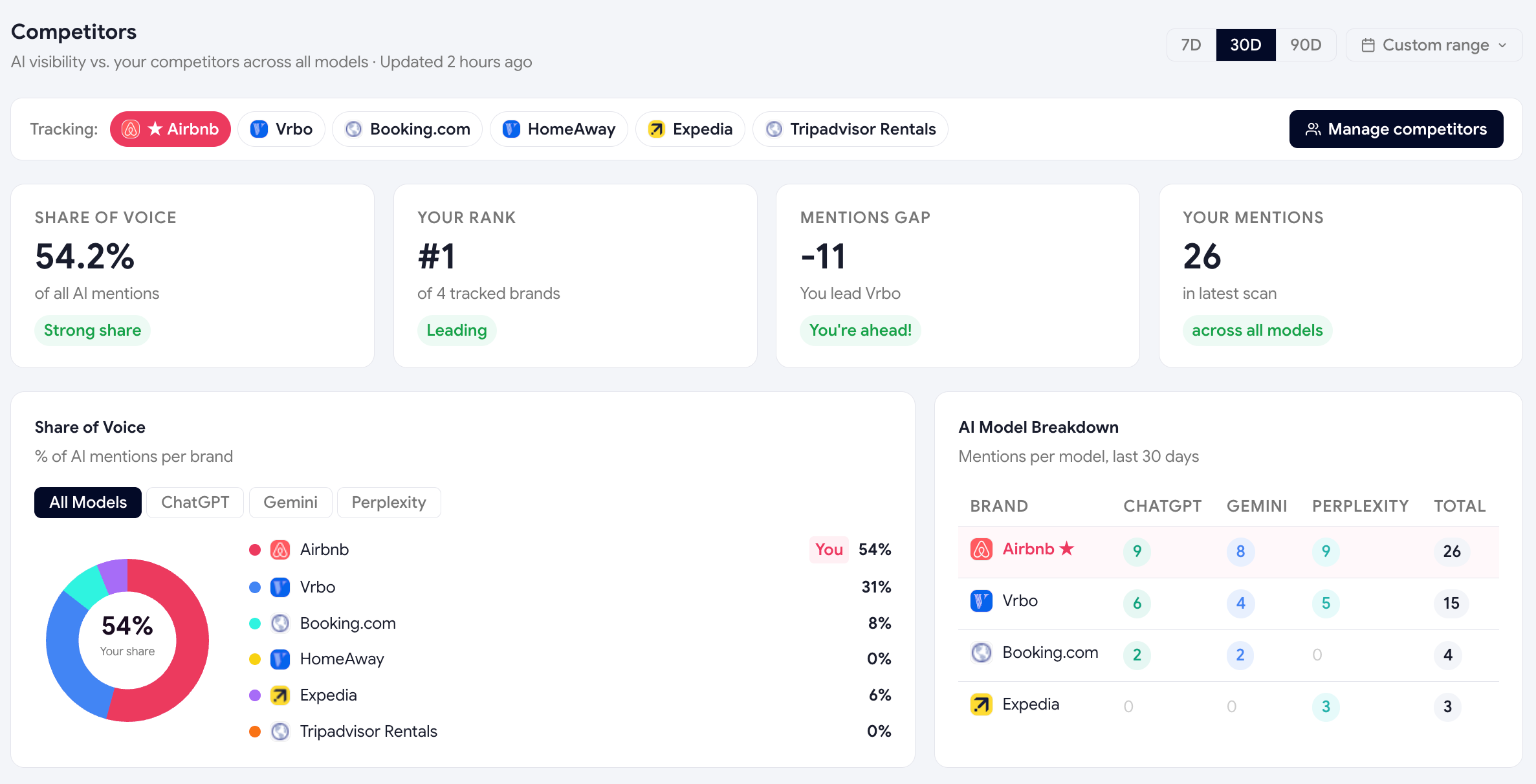Click the HomeAway logo in tracking chip

pos(511,129)
